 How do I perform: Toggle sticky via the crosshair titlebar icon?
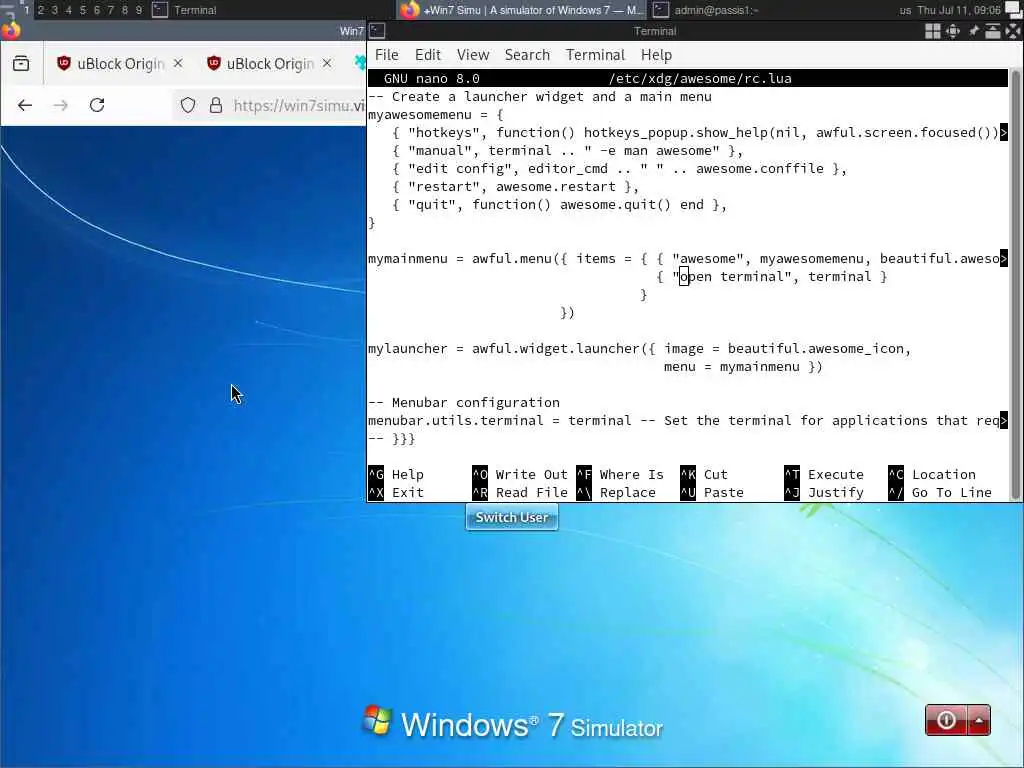953,31
